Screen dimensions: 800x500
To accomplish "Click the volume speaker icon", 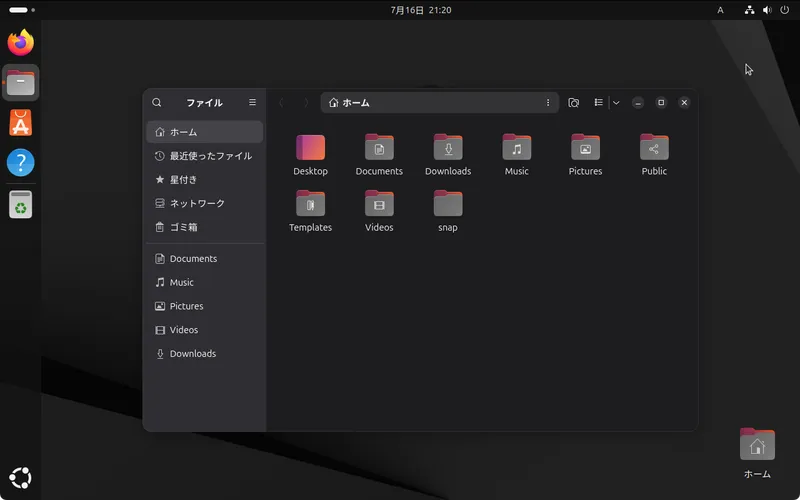I will [767, 10].
